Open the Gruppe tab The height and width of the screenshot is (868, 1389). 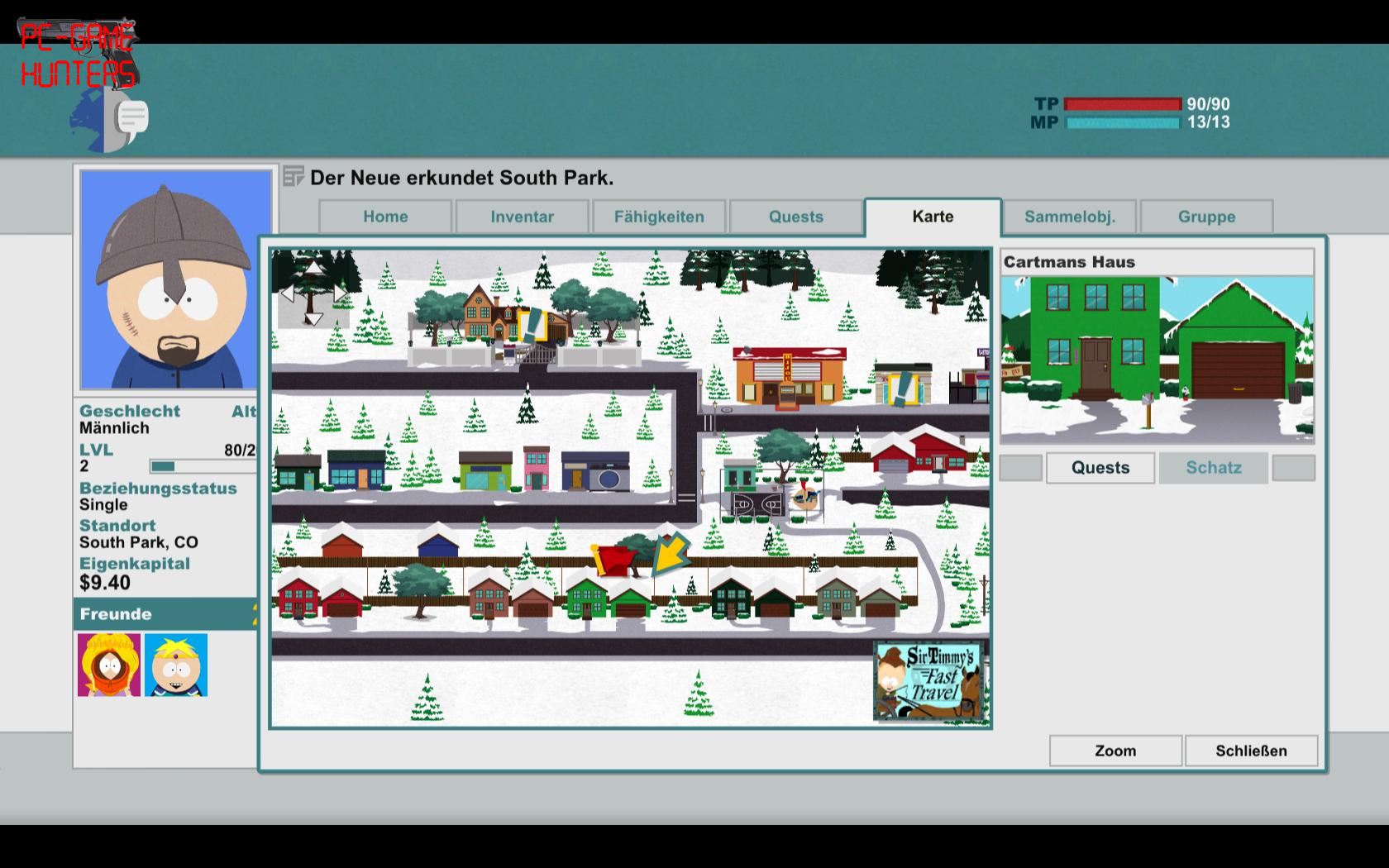point(1206,217)
